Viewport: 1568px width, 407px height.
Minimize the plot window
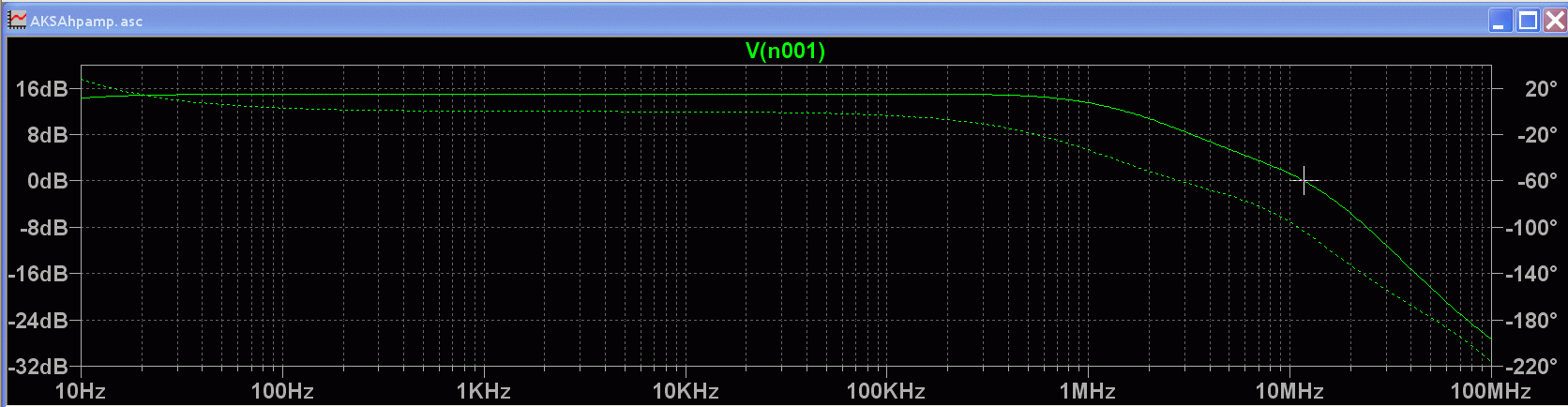coord(1501,20)
